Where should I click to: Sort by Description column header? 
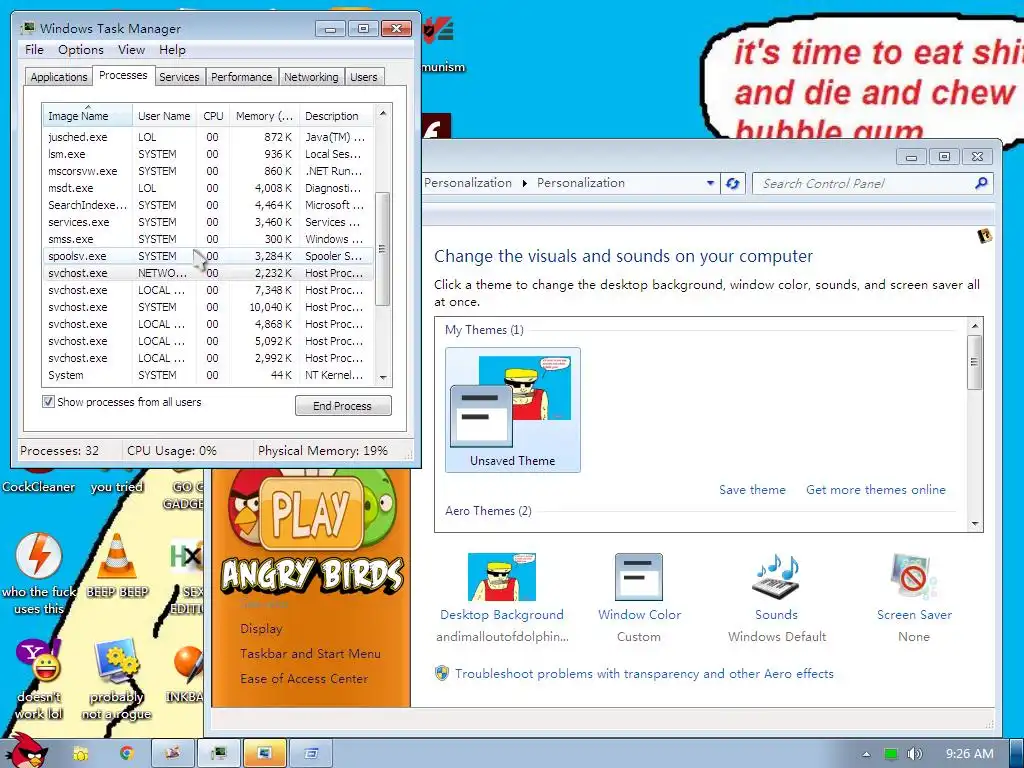pos(336,116)
